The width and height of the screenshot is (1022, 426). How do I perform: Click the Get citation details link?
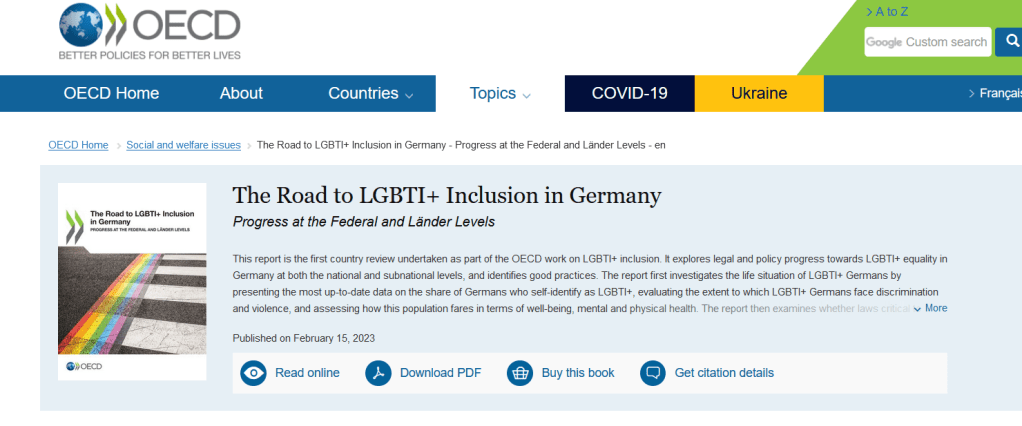point(724,373)
